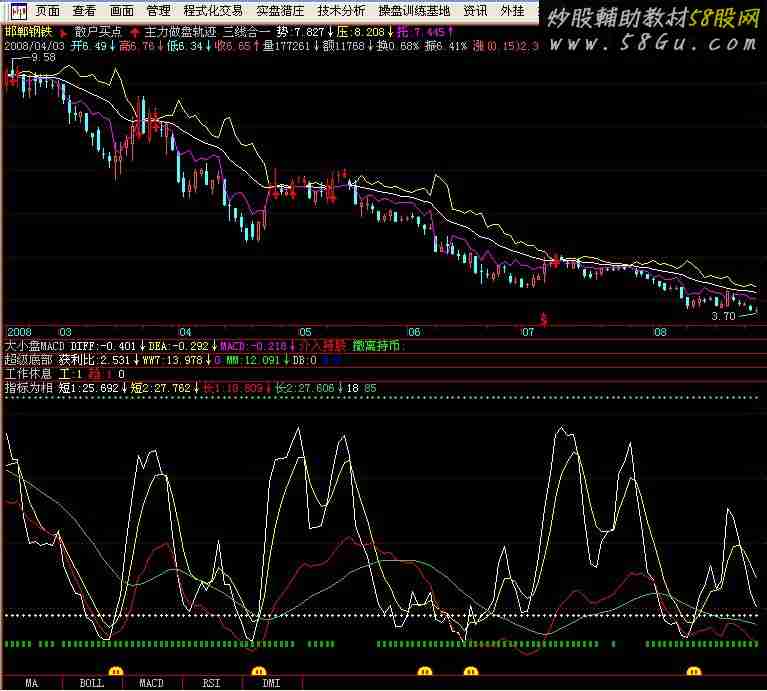Switch to the BOLL indicator tab
The image size is (767, 691).
tap(91, 683)
